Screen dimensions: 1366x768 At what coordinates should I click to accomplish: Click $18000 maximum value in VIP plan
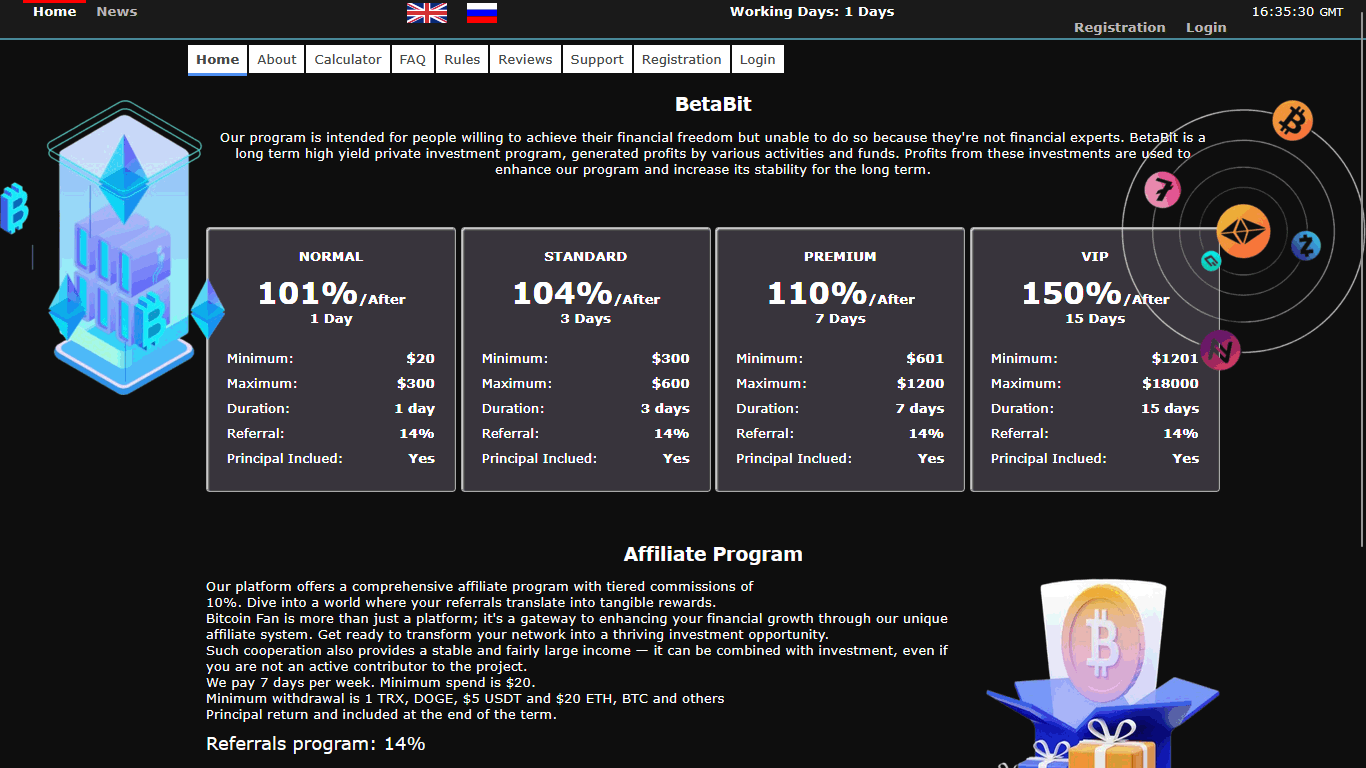(1171, 384)
